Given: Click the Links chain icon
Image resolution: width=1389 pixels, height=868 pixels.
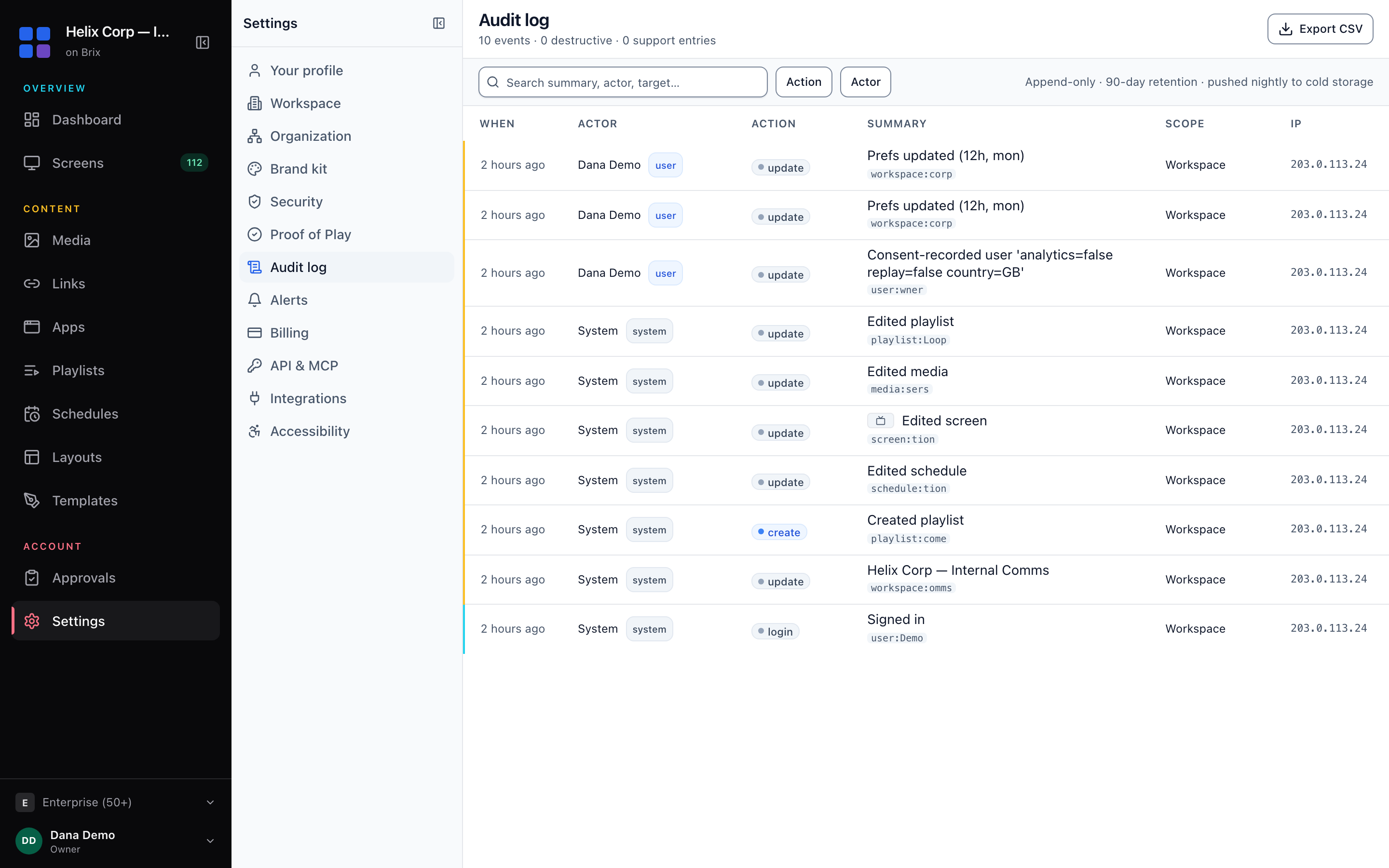Looking at the screenshot, I should [31, 284].
